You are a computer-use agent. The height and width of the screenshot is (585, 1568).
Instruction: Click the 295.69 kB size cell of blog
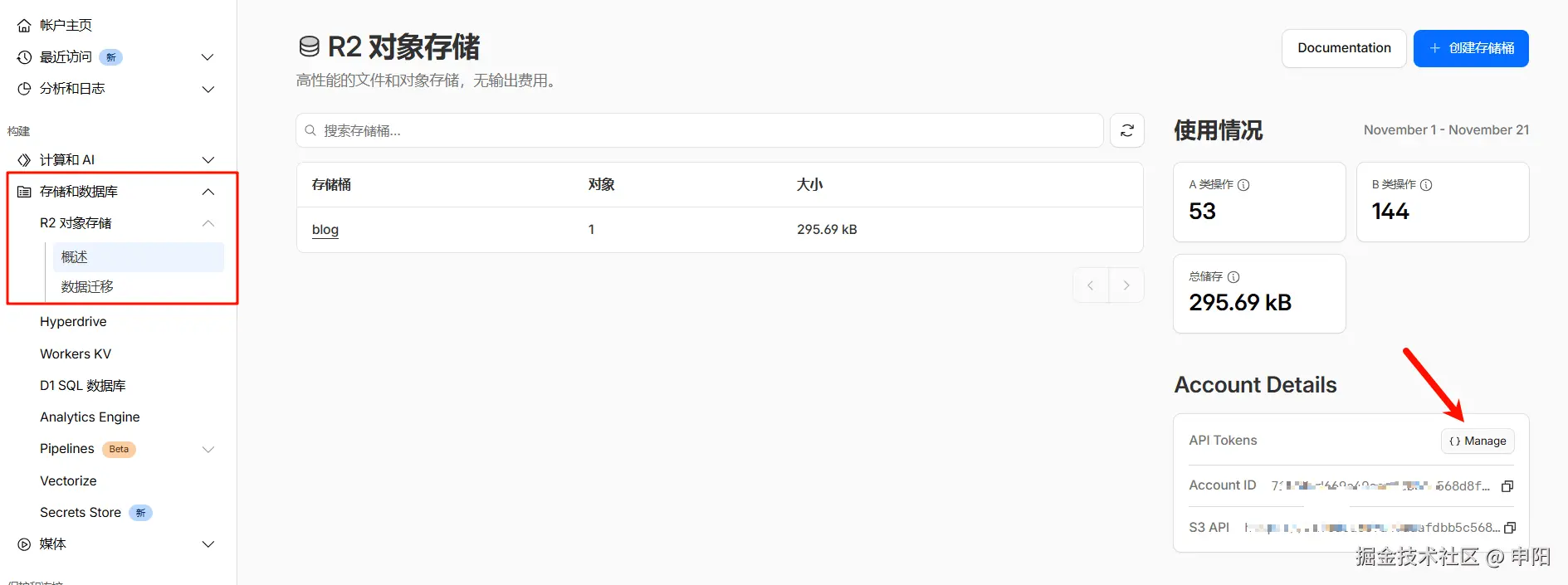tap(827, 230)
